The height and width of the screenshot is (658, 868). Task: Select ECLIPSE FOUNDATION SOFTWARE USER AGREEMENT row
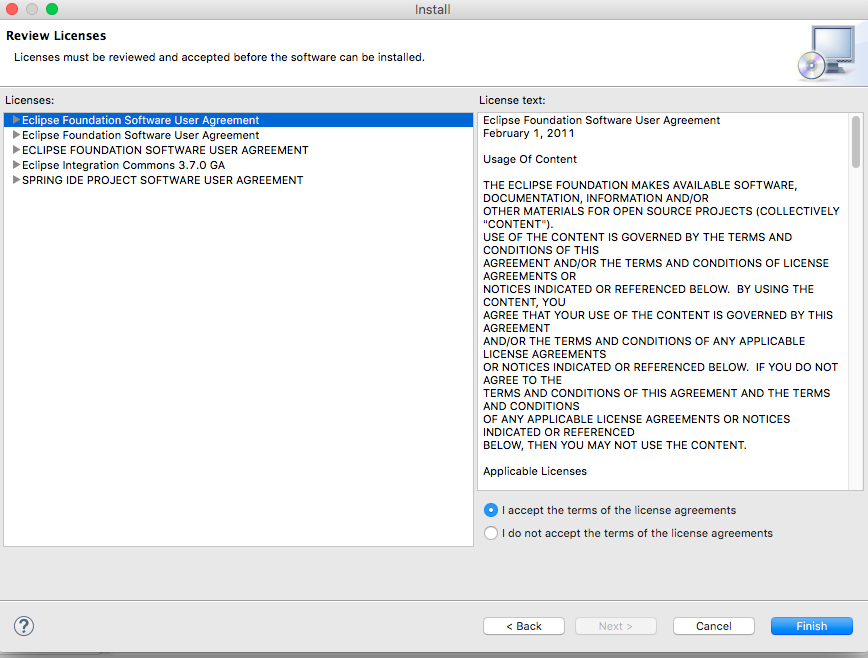tap(238, 150)
